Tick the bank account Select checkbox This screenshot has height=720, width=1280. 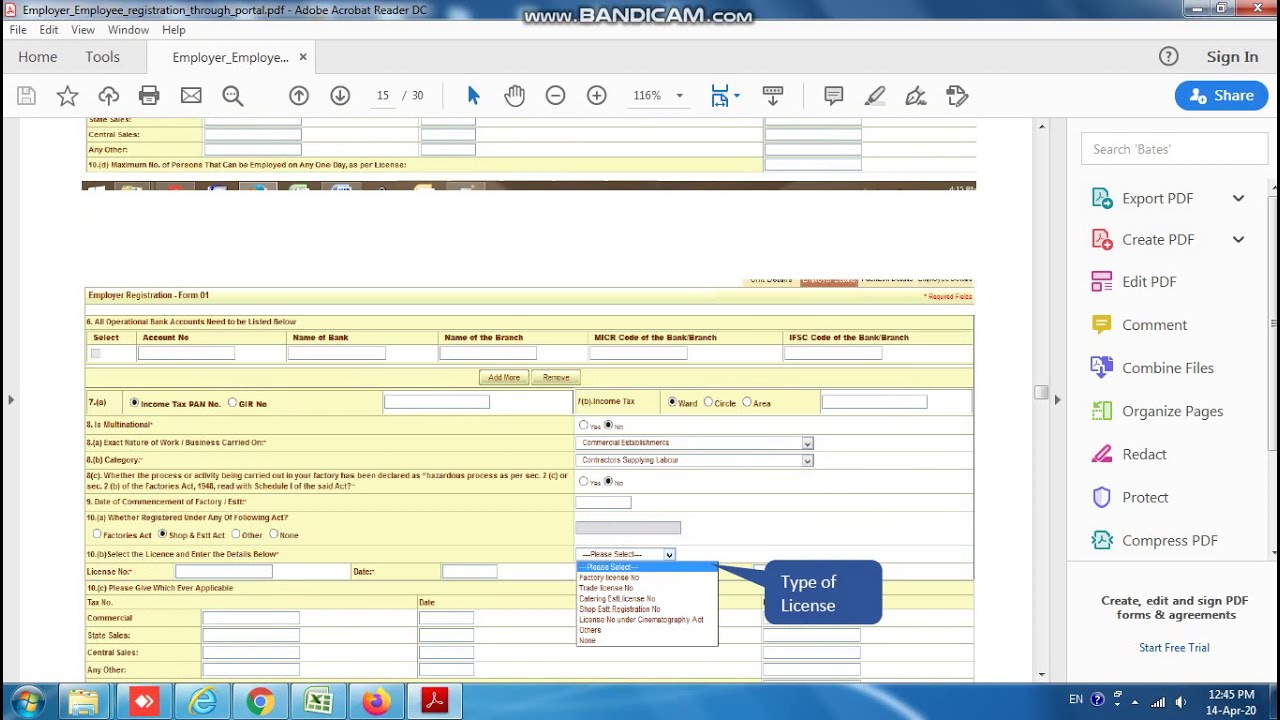pos(96,353)
